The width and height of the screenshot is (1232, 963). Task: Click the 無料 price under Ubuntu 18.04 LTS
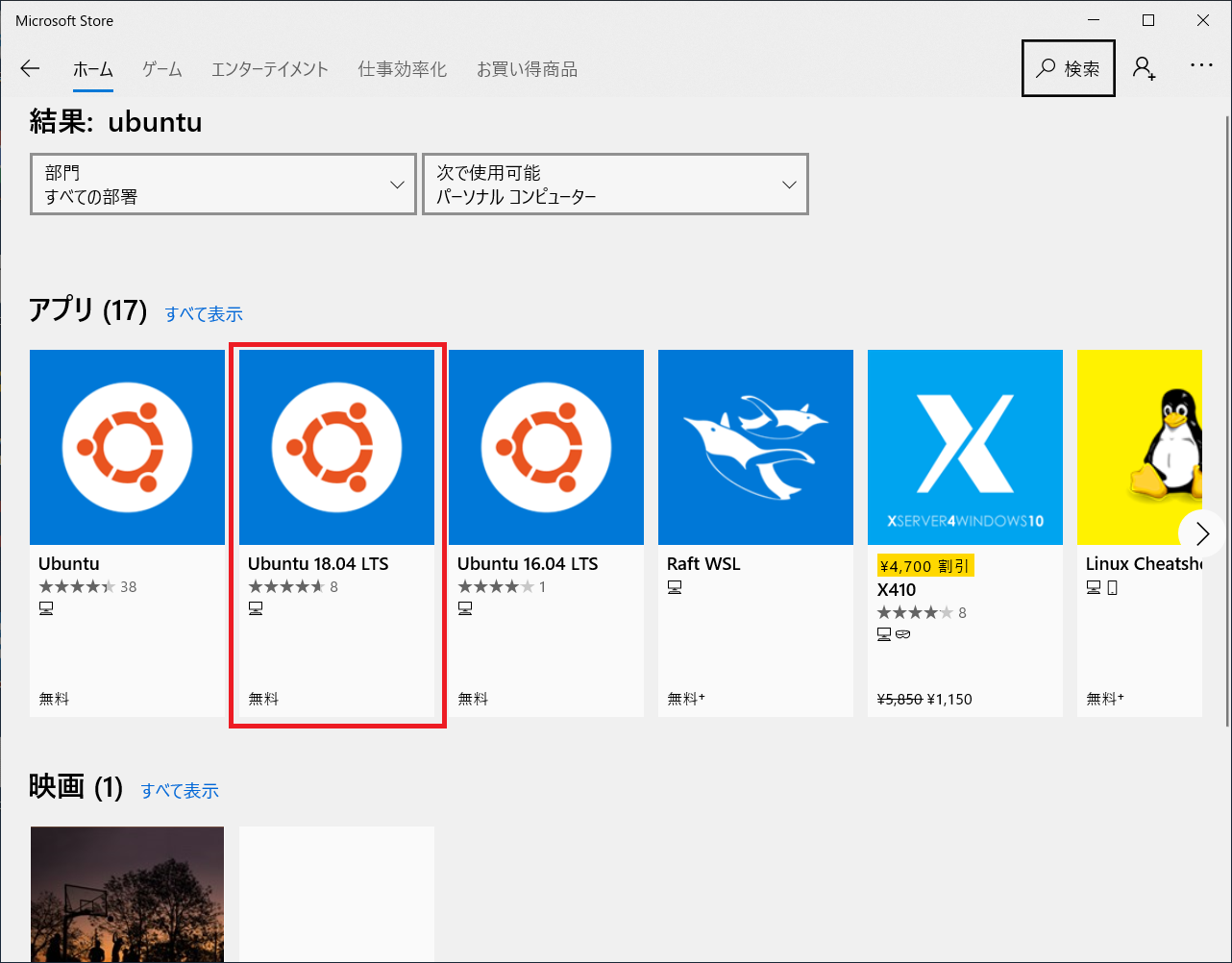[x=263, y=699]
